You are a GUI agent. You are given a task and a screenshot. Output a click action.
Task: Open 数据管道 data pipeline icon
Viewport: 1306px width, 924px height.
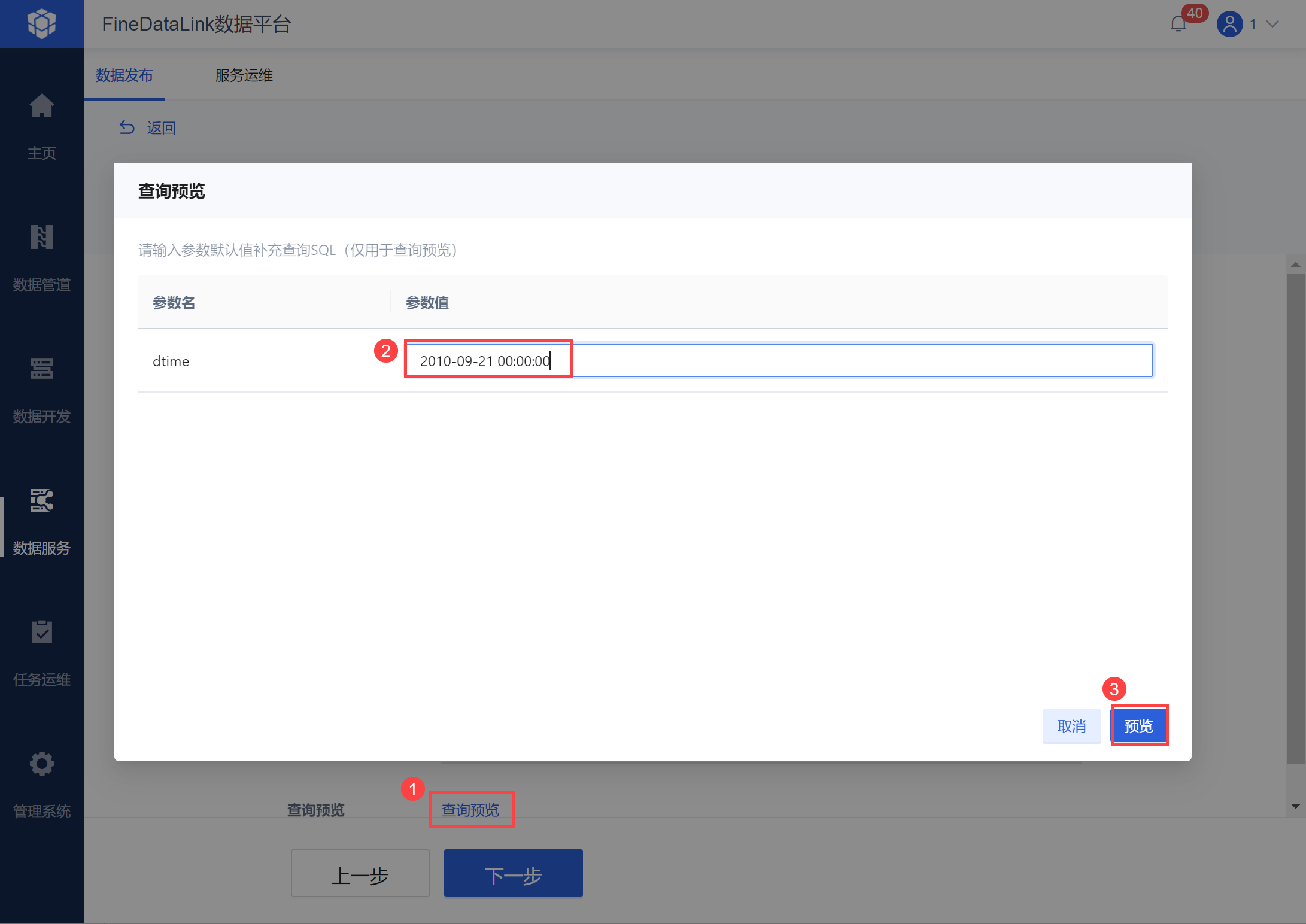41,238
